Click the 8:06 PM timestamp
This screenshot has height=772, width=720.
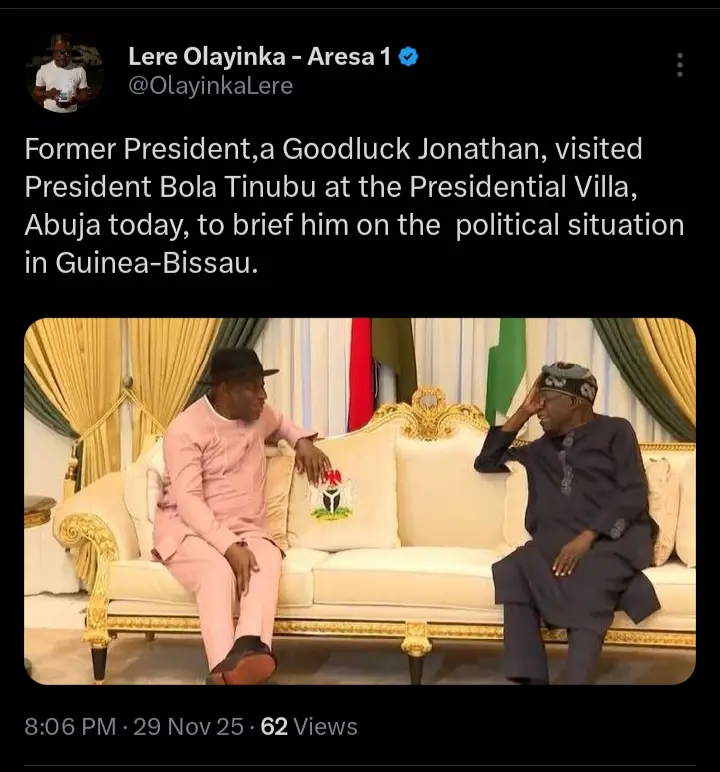pos(69,727)
